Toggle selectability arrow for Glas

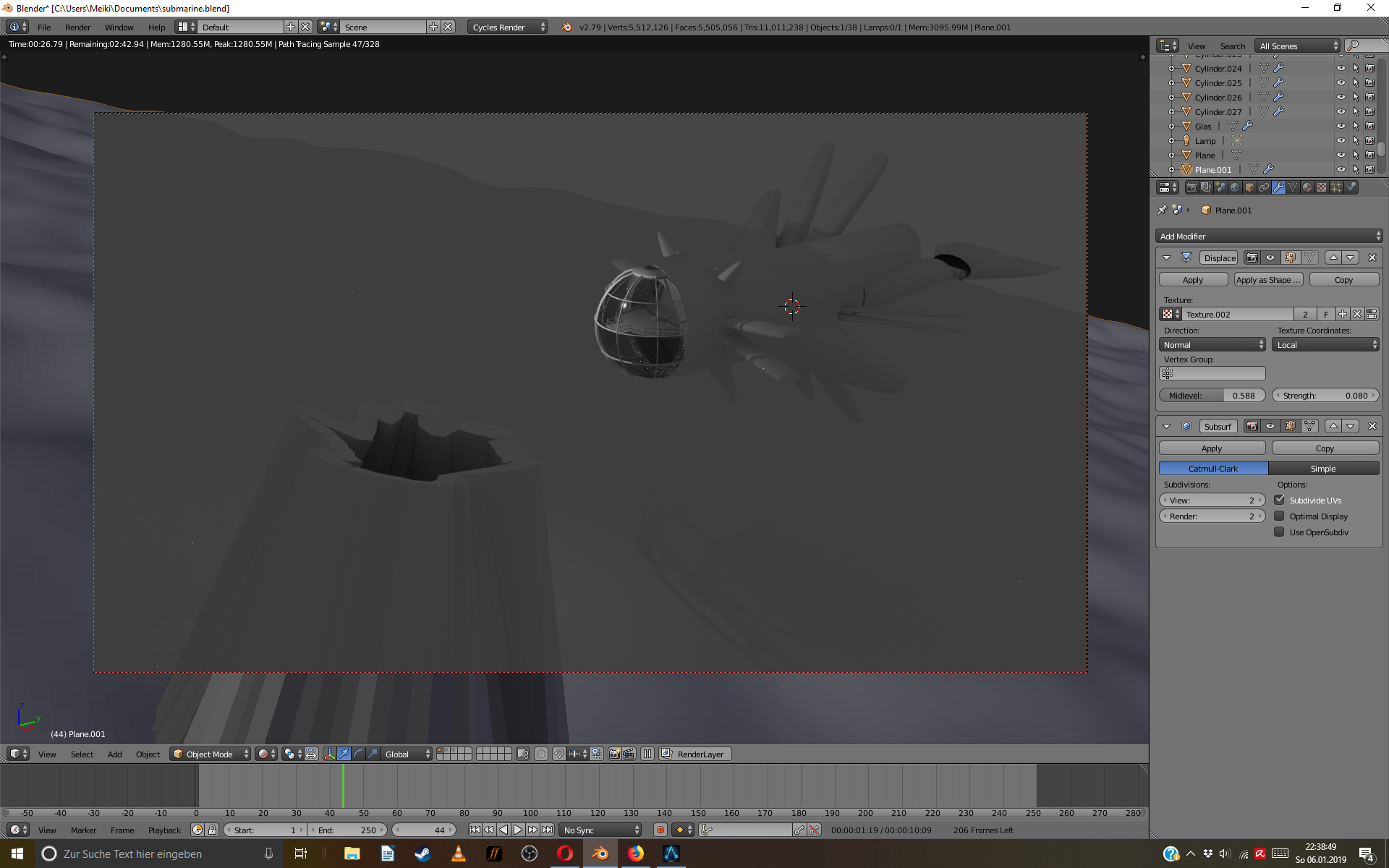click(1356, 126)
